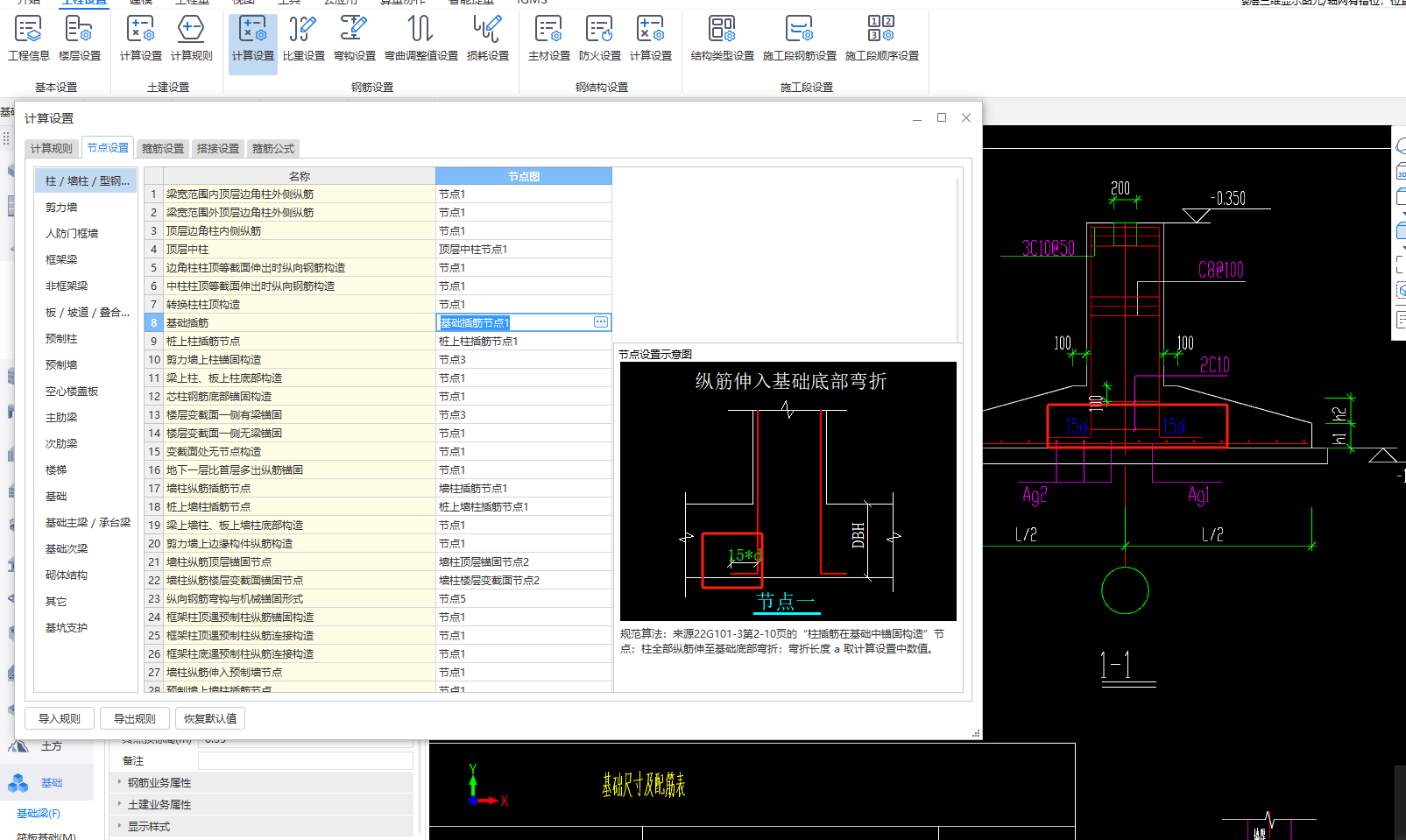The height and width of the screenshot is (840, 1406).
Task: Open 施工段顺序设置 tool
Action: coord(882,39)
